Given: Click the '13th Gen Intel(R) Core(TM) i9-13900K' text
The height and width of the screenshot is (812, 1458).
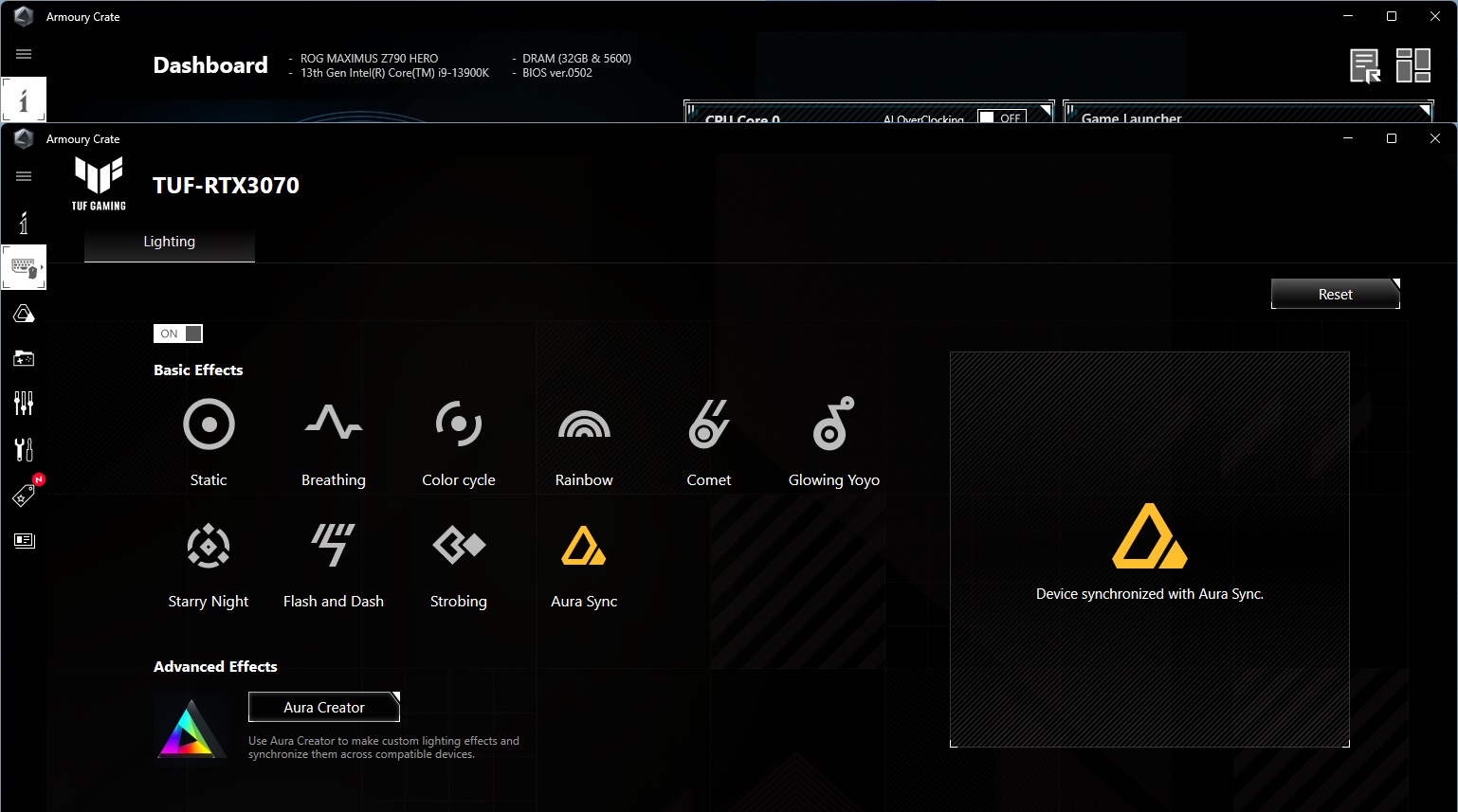Looking at the screenshot, I should tap(394, 73).
